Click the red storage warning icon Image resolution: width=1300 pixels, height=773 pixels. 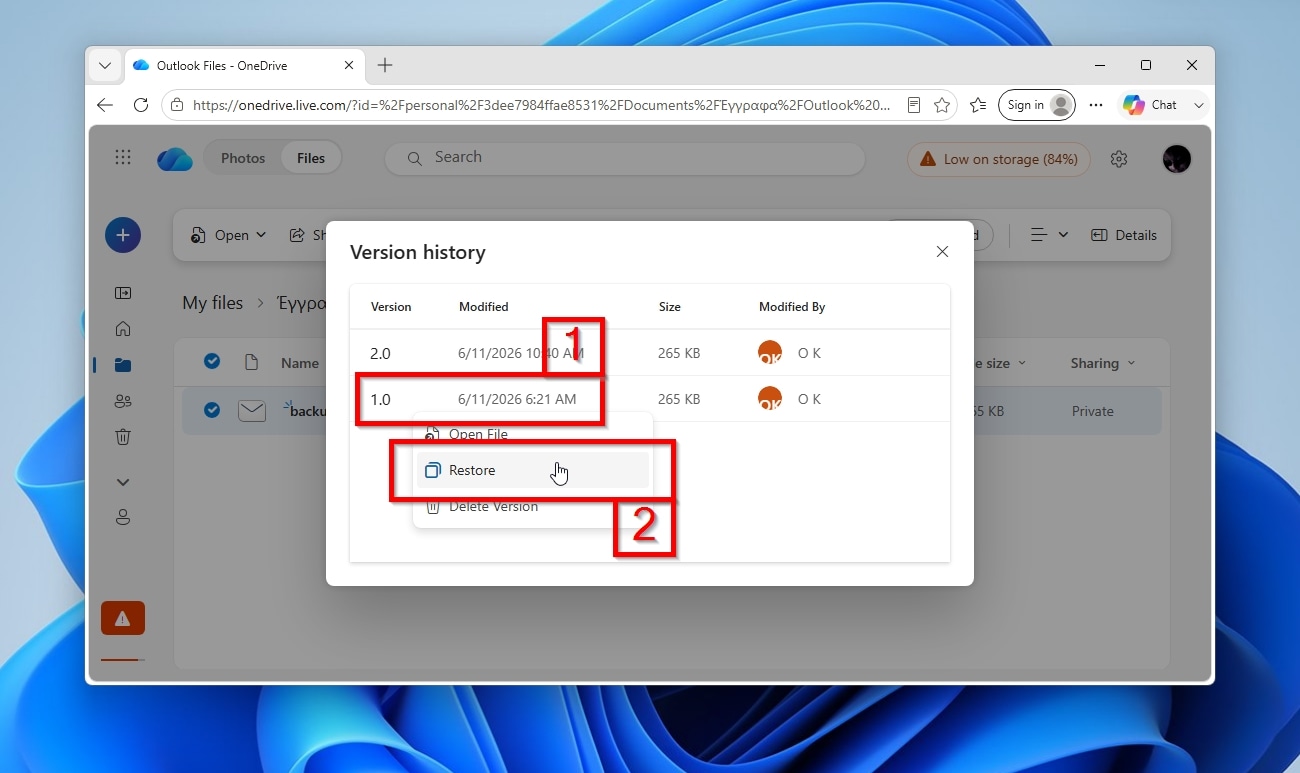point(123,618)
